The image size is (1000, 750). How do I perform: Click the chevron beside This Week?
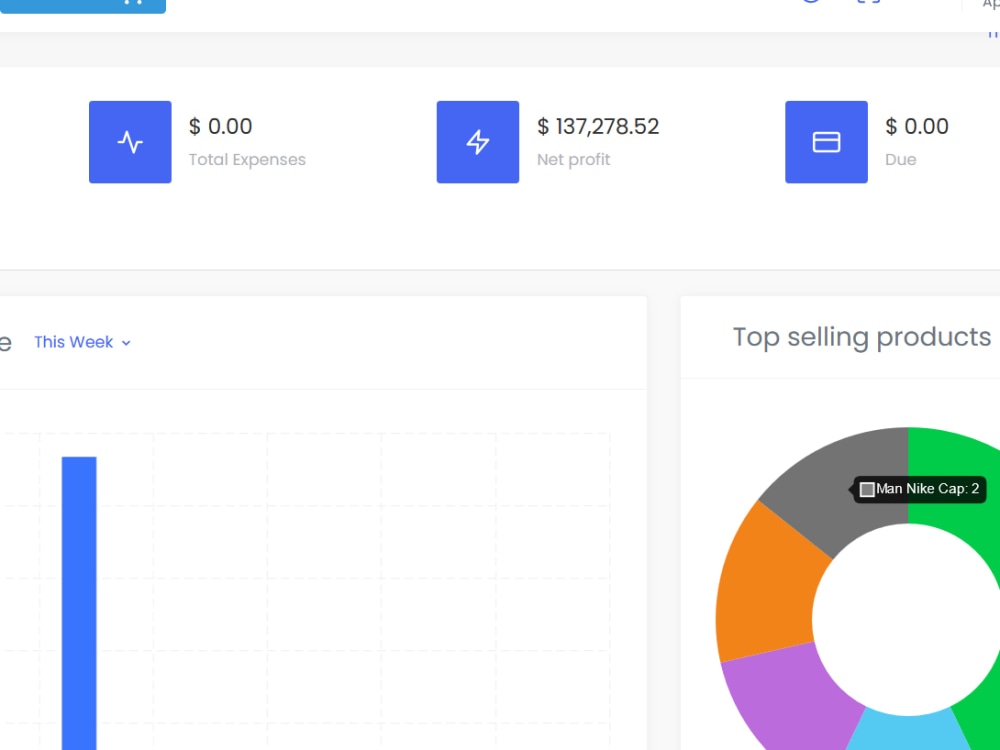click(126, 343)
